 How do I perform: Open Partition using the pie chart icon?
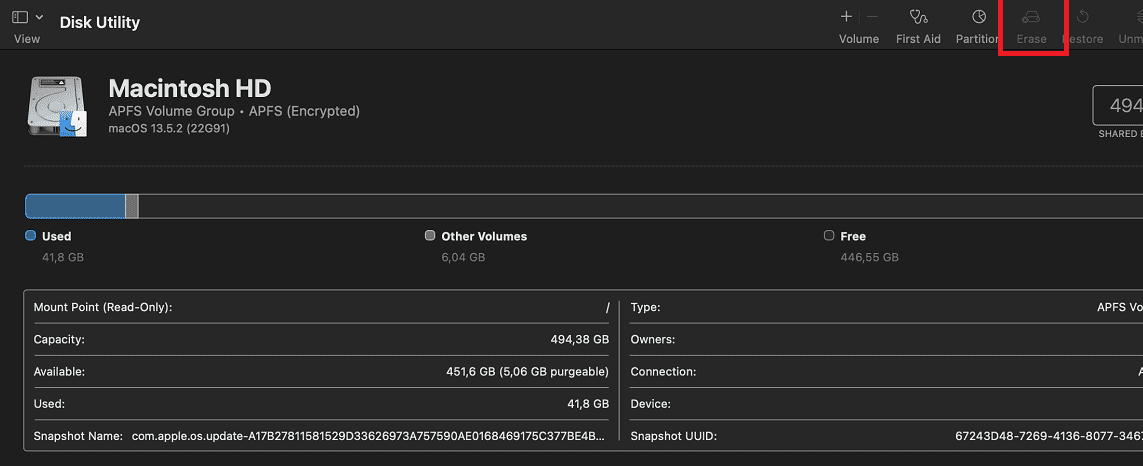point(979,17)
